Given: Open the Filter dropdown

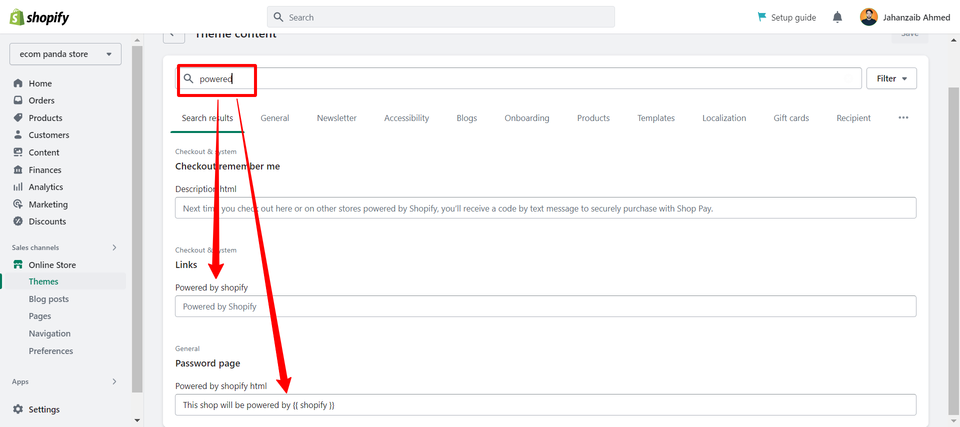Looking at the screenshot, I should click(891, 78).
